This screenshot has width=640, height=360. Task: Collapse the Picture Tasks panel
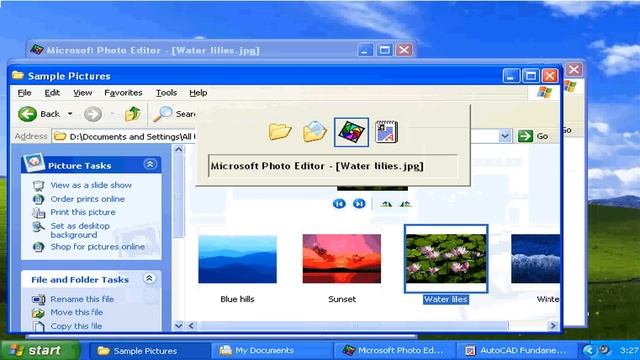click(150, 164)
